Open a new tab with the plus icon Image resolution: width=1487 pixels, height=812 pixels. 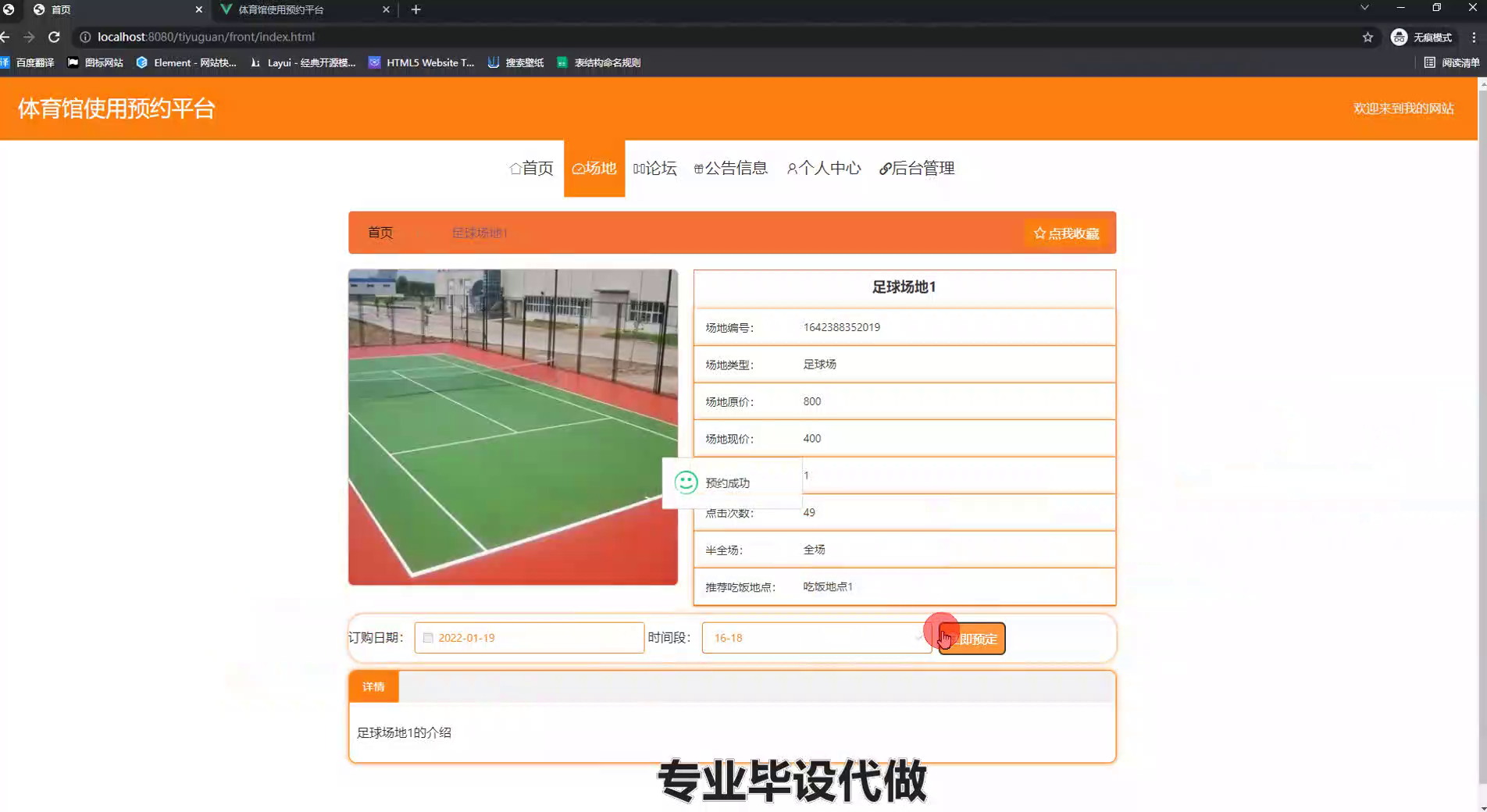point(415,9)
